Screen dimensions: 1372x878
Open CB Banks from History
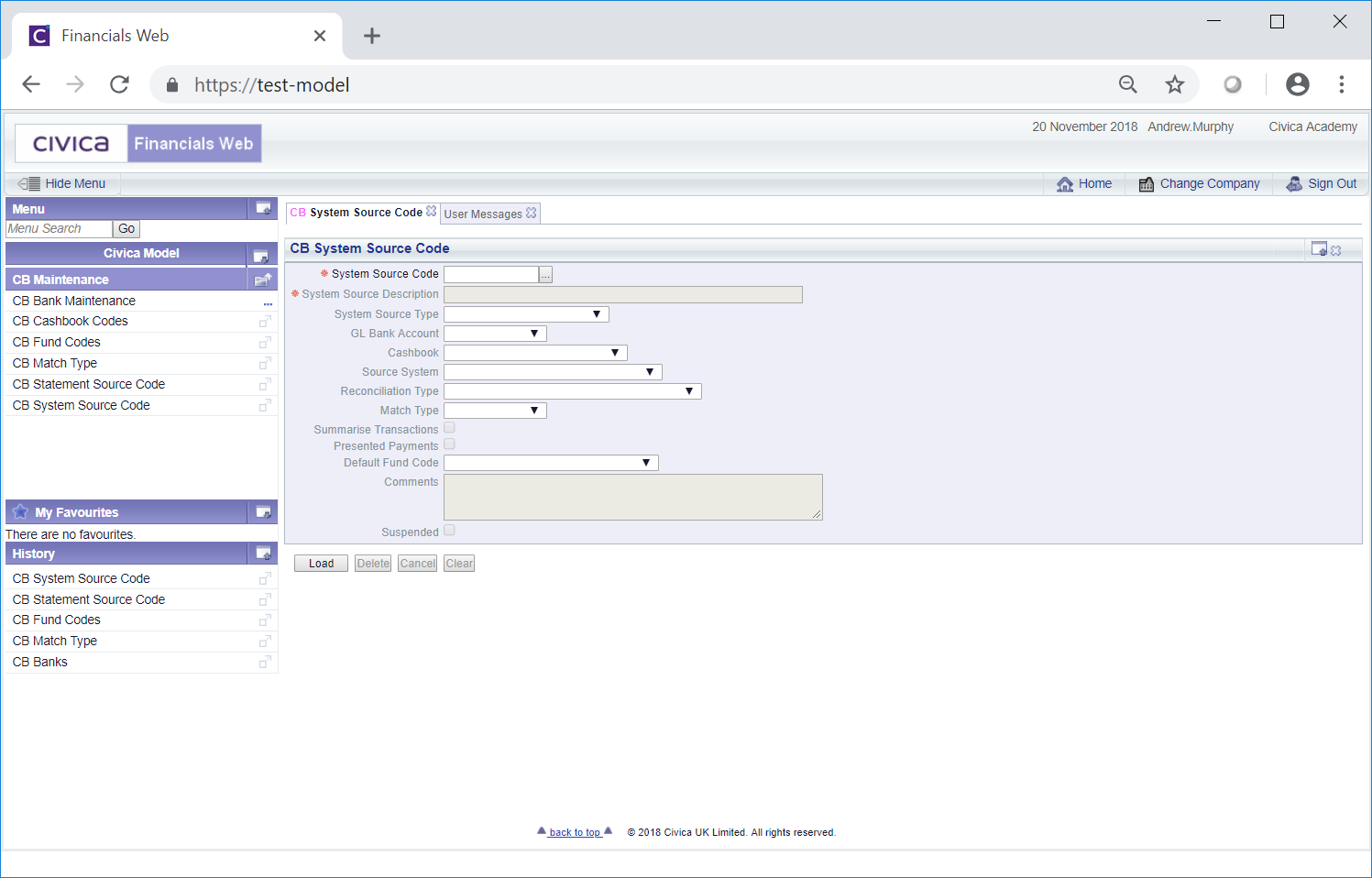(x=40, y=663)
